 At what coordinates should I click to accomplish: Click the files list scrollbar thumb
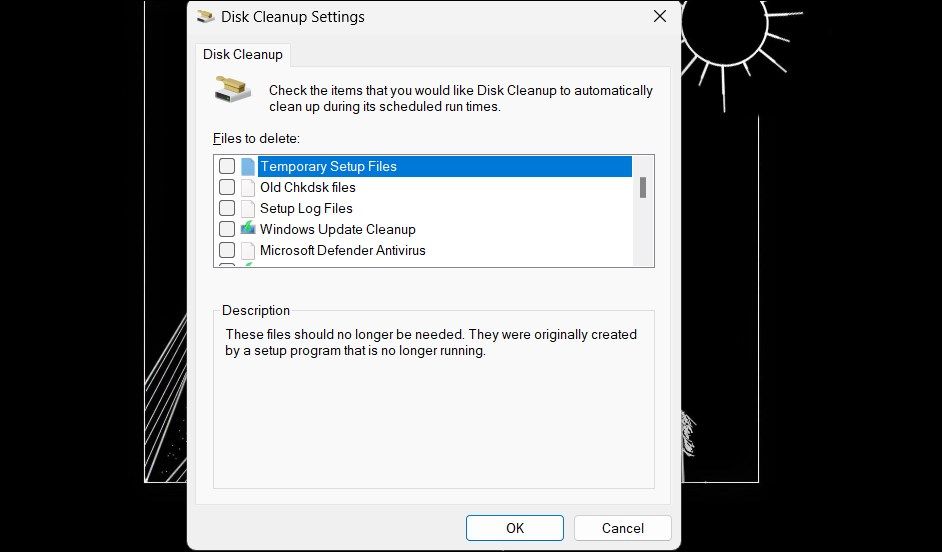coord(643,187)
